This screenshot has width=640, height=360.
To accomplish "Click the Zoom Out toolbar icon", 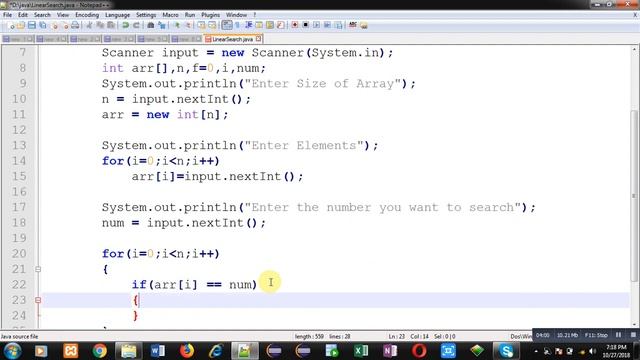I will click(188, 25).
